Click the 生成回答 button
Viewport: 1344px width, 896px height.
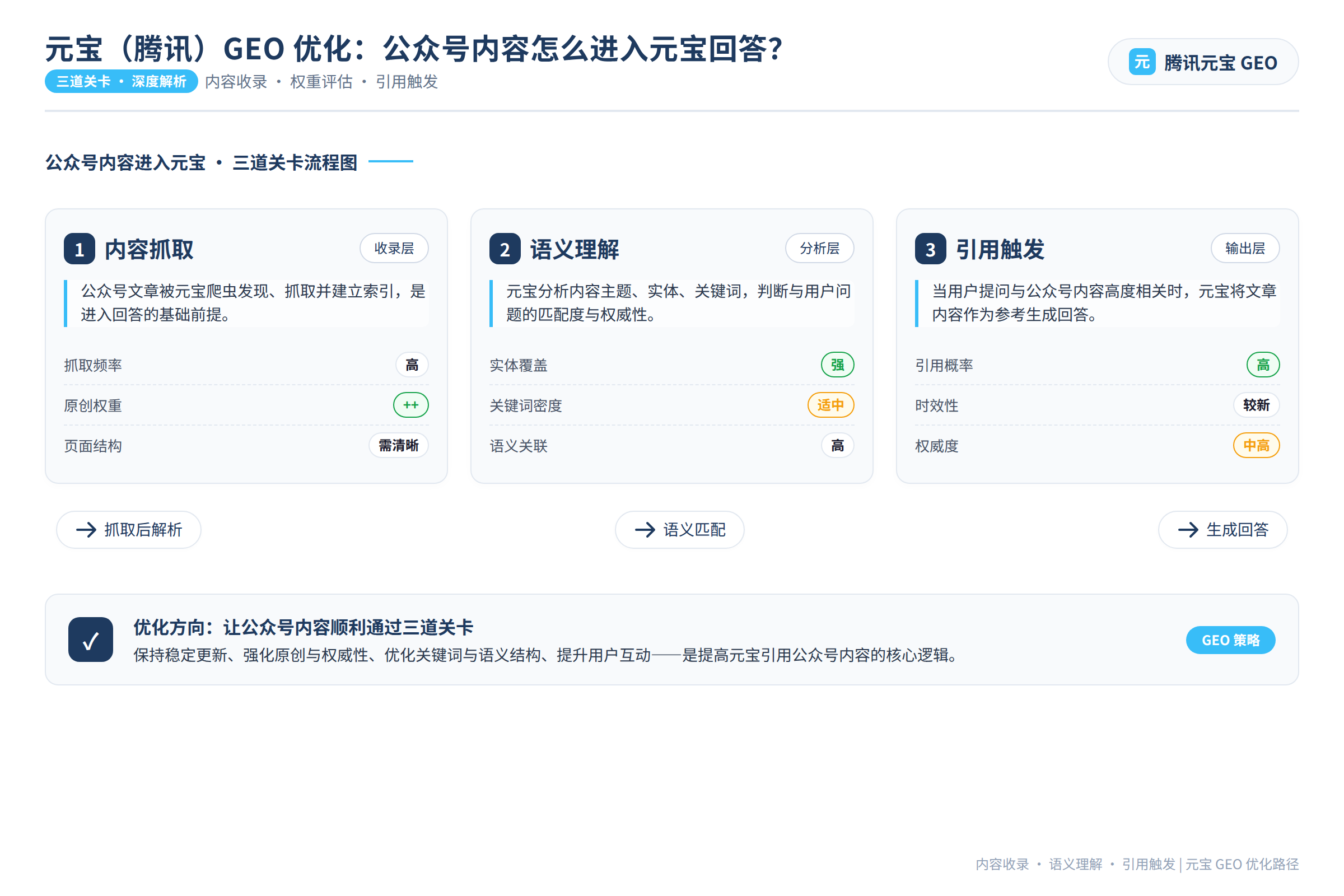click(x=1222, y=530)
